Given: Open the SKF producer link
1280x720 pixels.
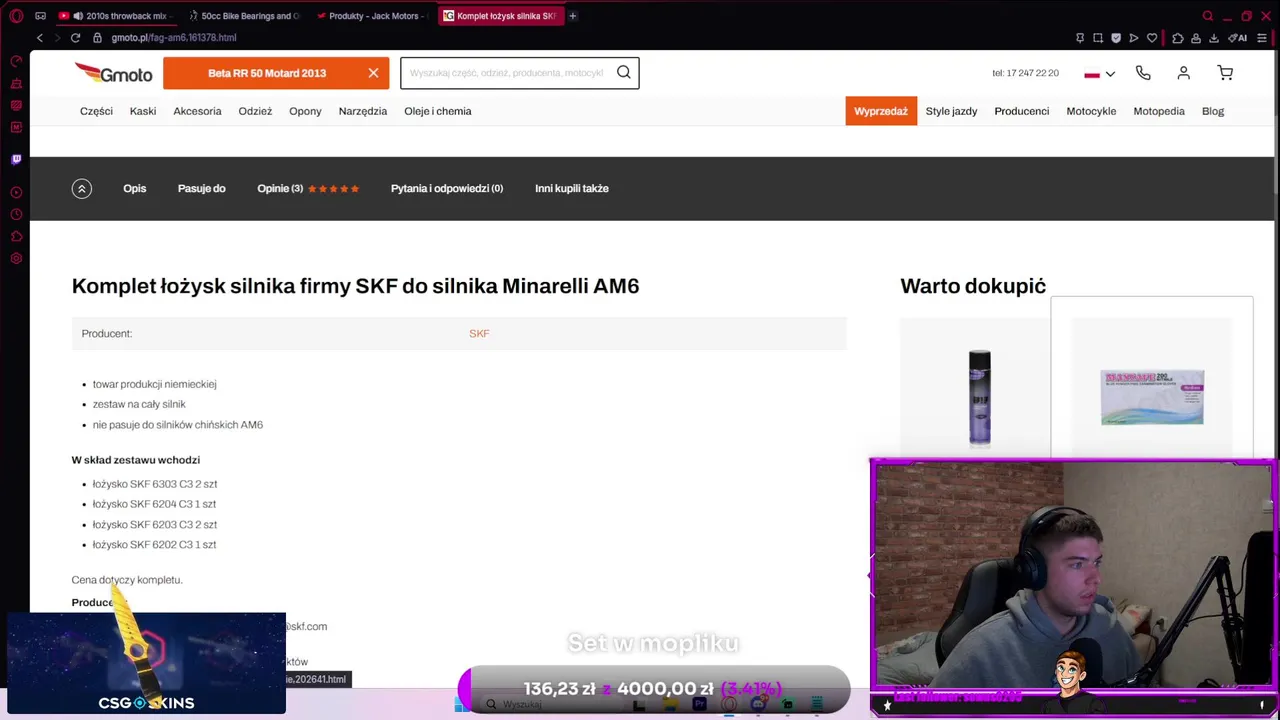Looking at the screenshot, I should coord(479,333).
